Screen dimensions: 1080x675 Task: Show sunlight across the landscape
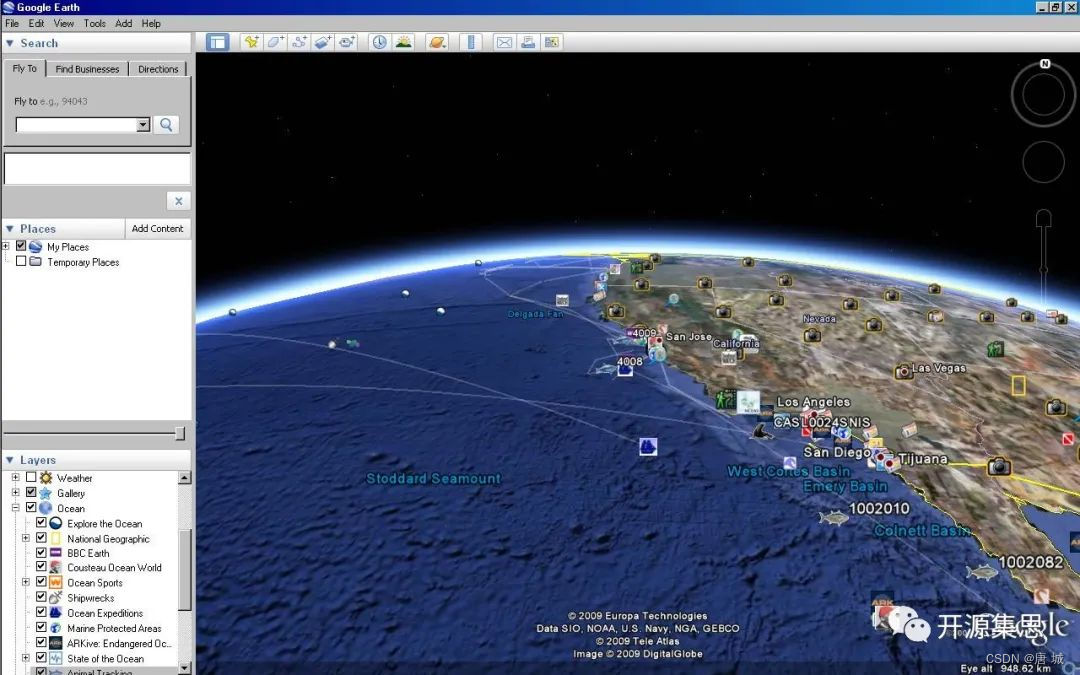pos(404,42)
